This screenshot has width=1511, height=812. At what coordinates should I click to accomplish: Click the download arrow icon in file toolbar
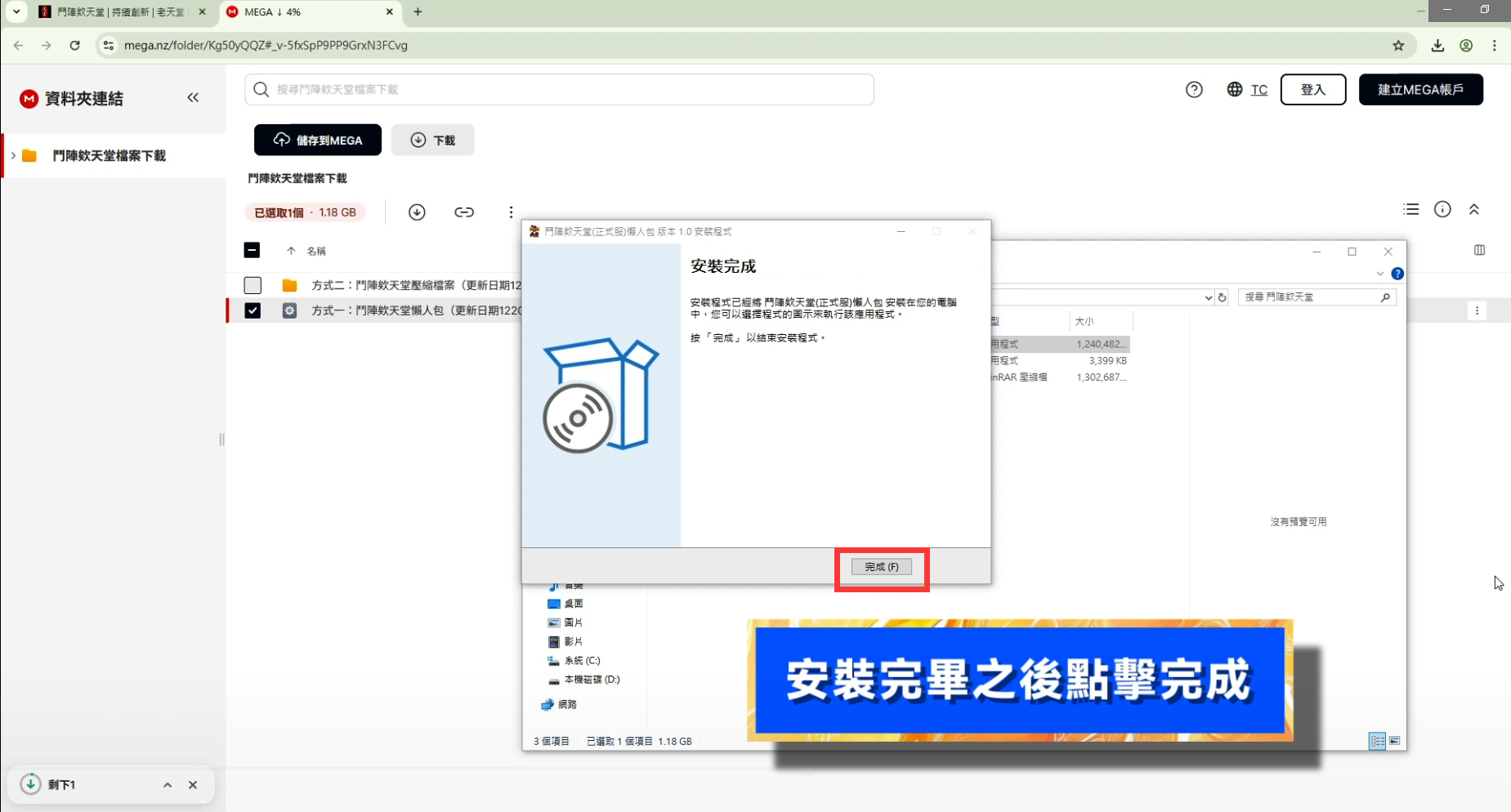(x=417, y=212)
